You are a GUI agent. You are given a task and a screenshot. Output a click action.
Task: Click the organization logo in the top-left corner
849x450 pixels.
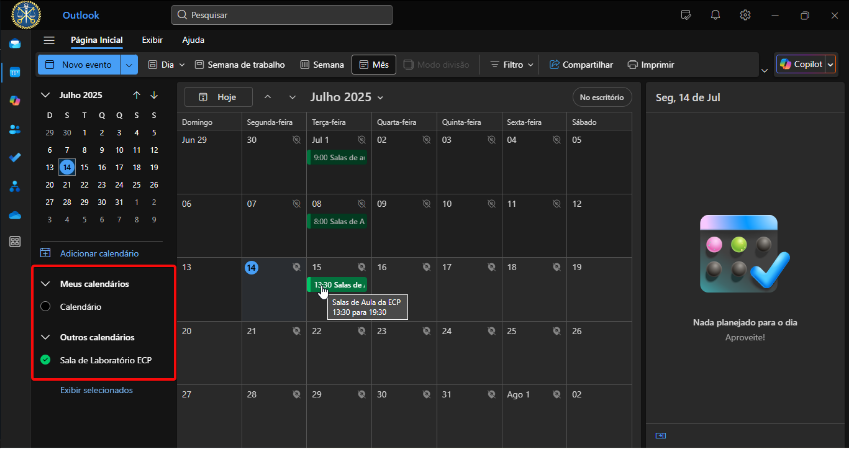coord(26,15)
